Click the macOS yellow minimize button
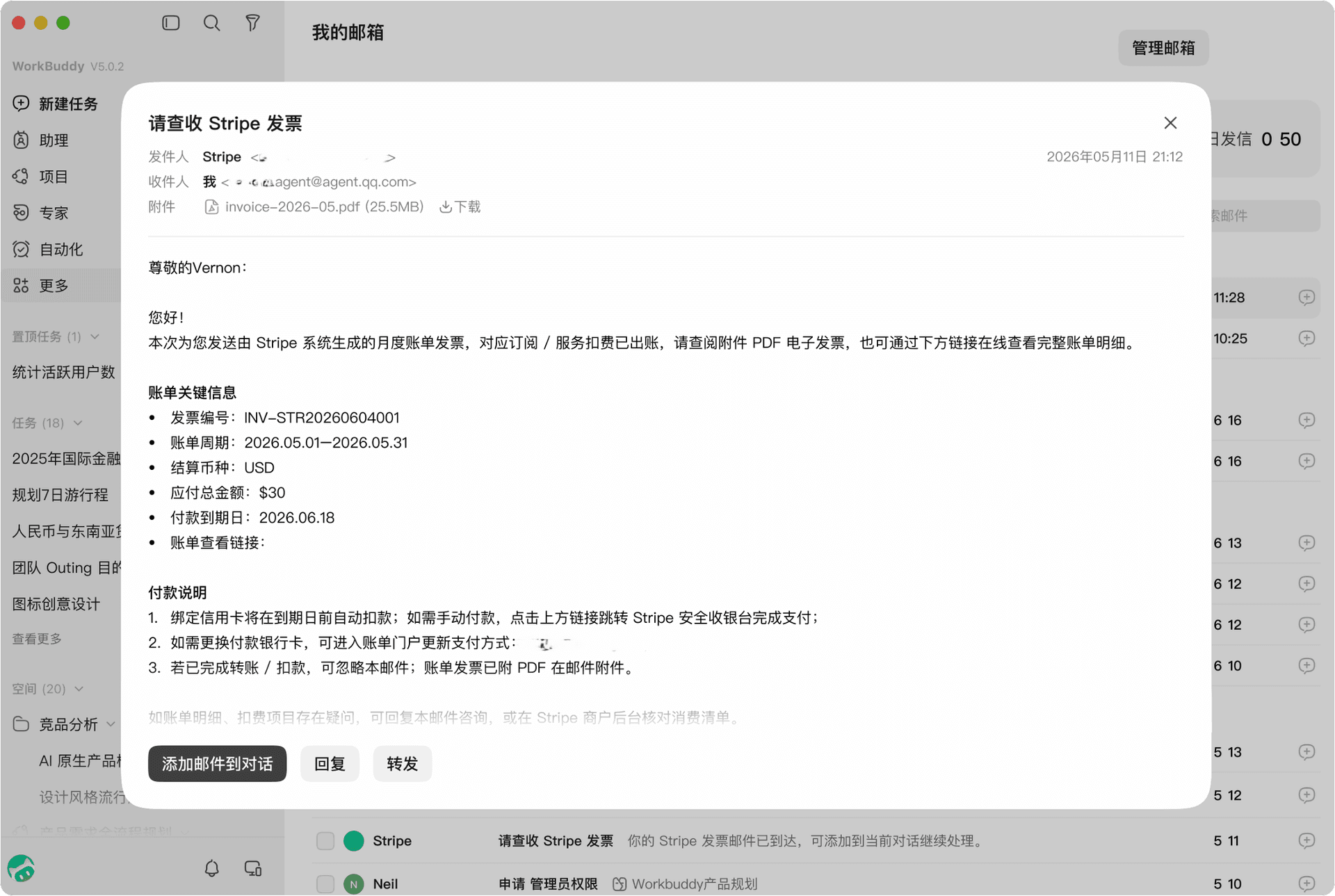Screen dimensions: 1335x896 pyautogui.click(x=41, y=23)
